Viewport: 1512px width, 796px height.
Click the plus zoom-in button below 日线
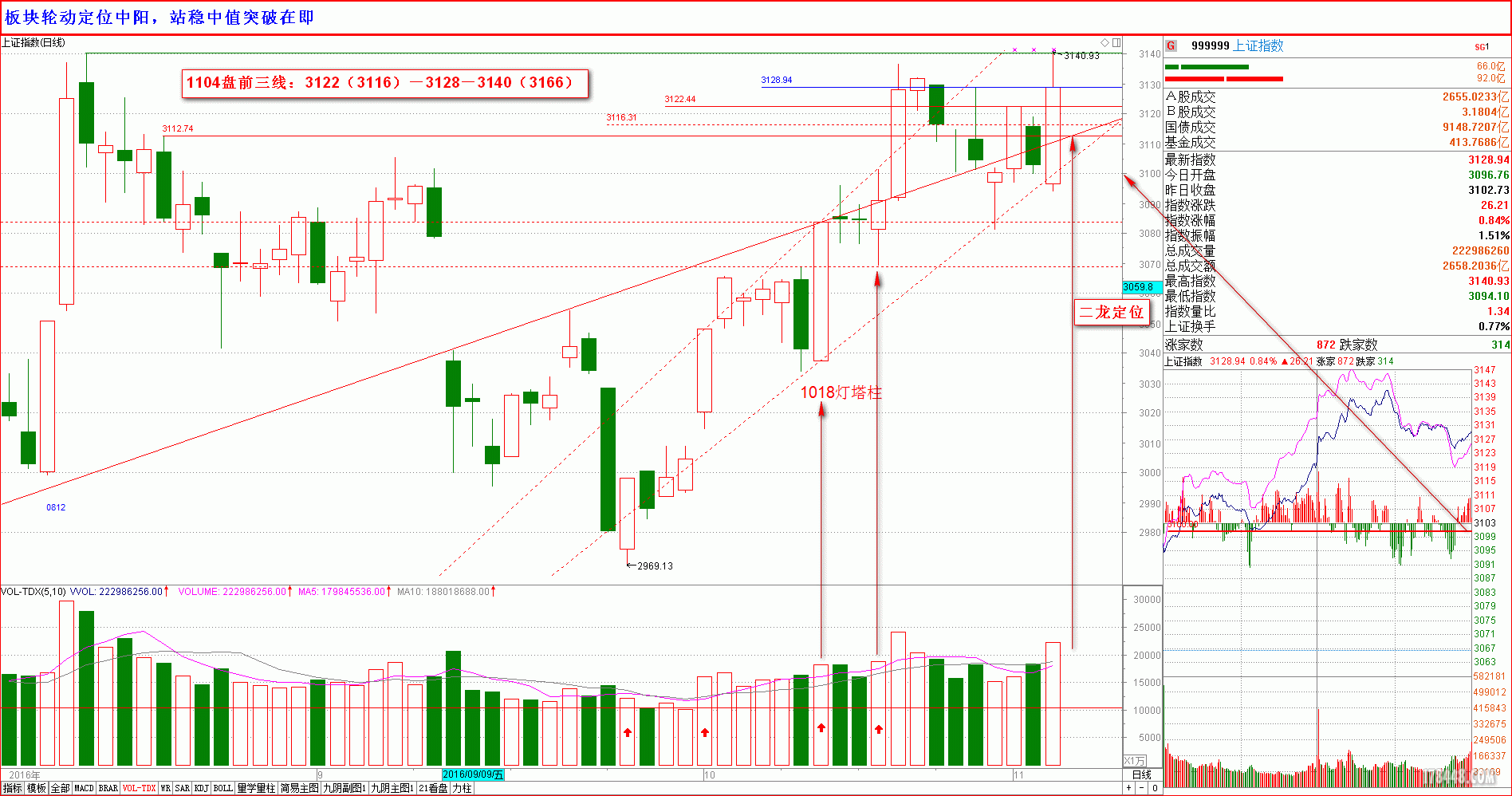pyautogui.click(x=1128, y=788)
